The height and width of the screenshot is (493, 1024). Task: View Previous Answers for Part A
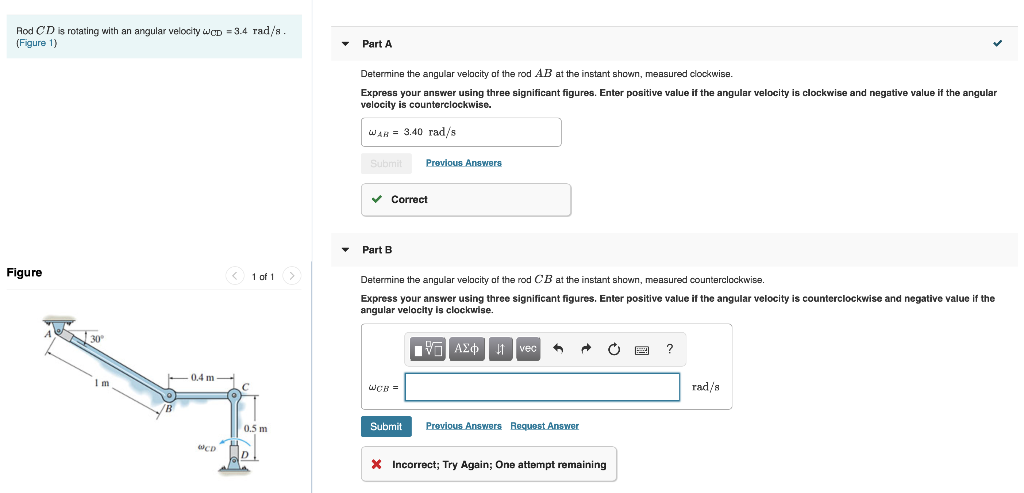coord(464,163)
